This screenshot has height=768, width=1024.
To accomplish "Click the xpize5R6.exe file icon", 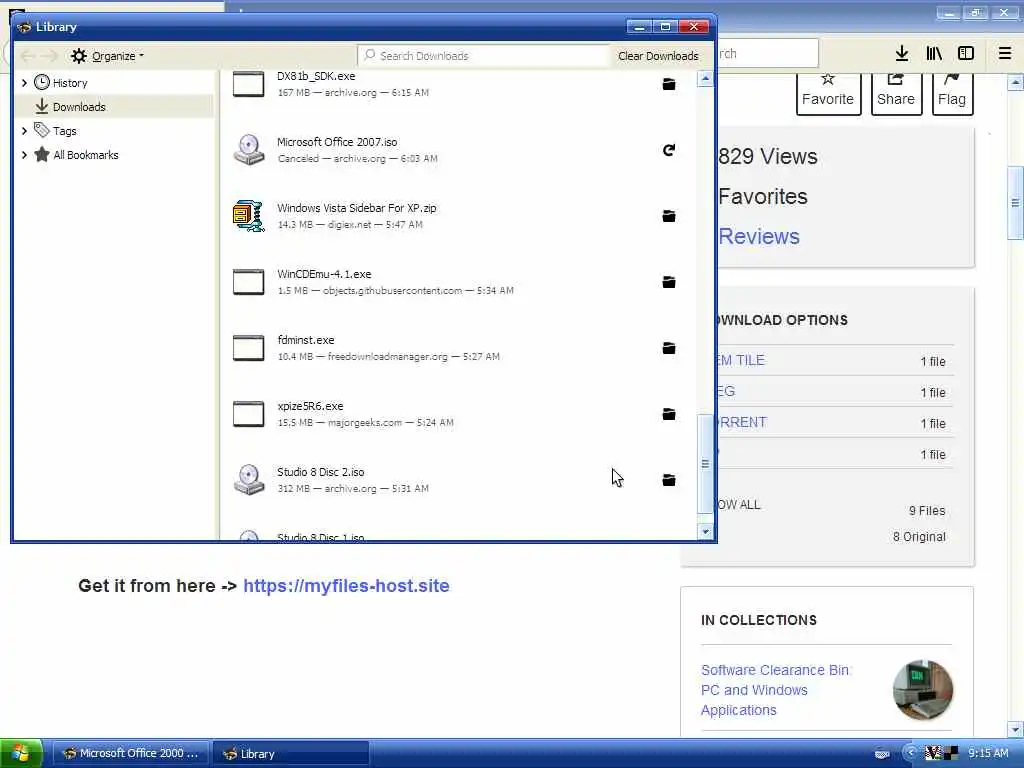I will pos(249,414).
